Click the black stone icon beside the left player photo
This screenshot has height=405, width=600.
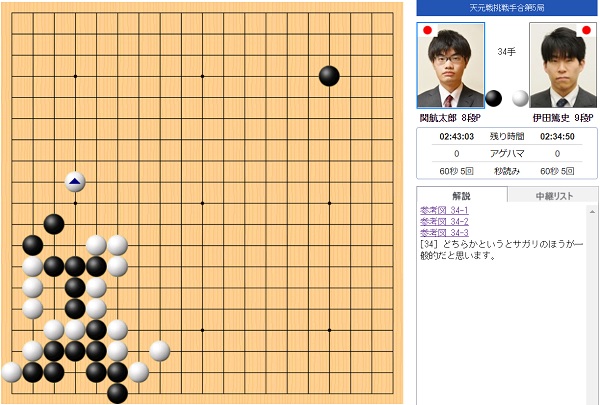click(494, 98)
